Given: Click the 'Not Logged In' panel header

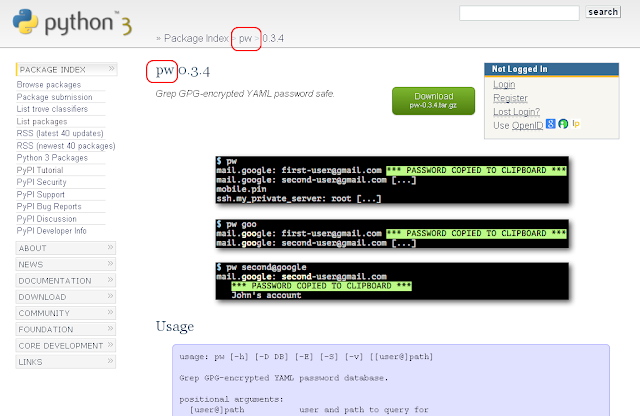Looking at the screenshot, I should click(x=551, y=69).
